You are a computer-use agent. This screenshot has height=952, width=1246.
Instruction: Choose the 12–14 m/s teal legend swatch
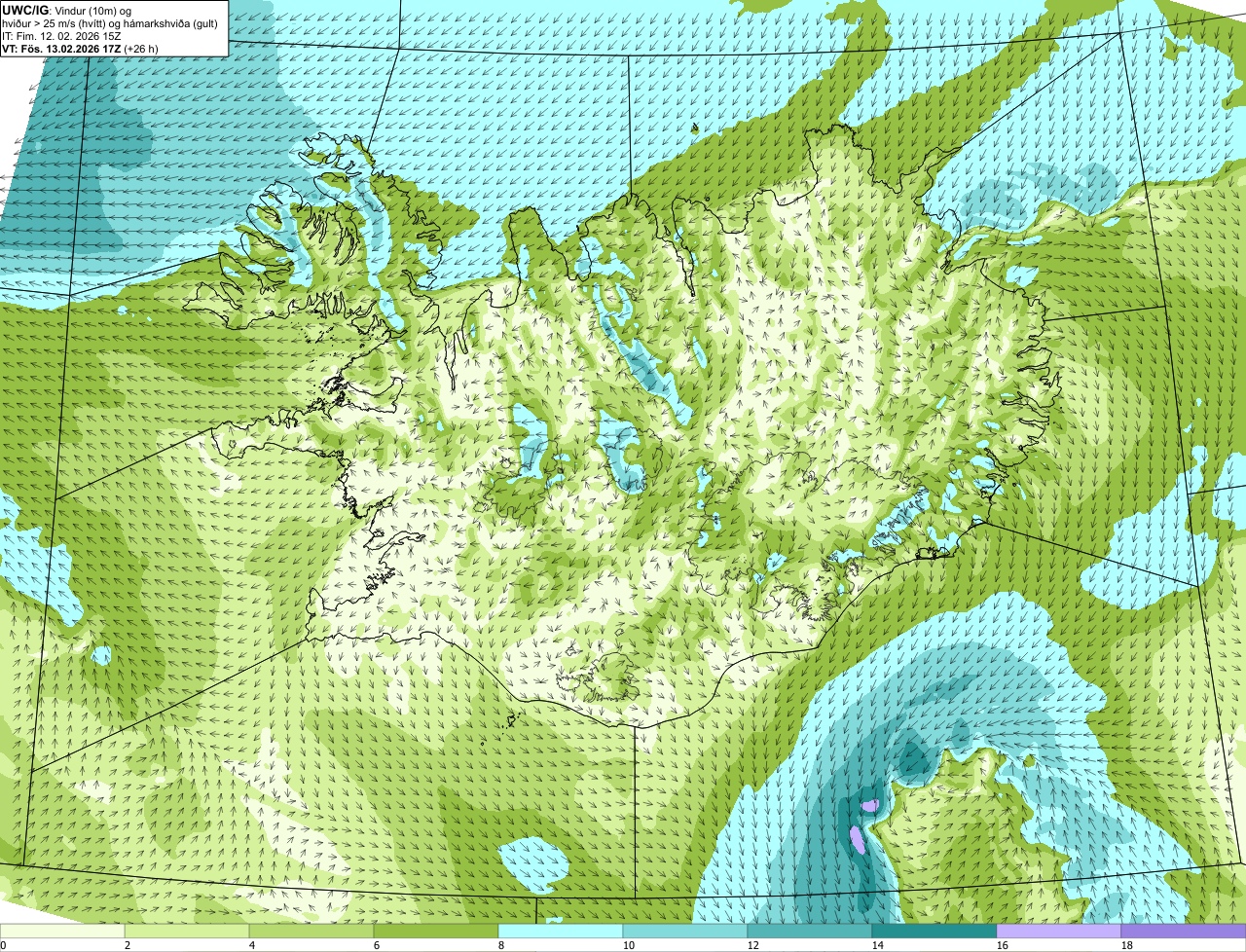click(x=810, y=932)
